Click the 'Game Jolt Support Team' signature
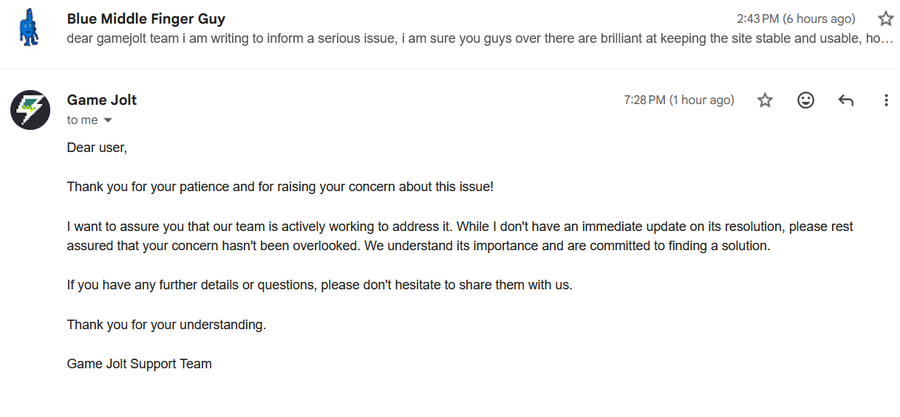This screenshot has width=900, height=417. (139, 364)
